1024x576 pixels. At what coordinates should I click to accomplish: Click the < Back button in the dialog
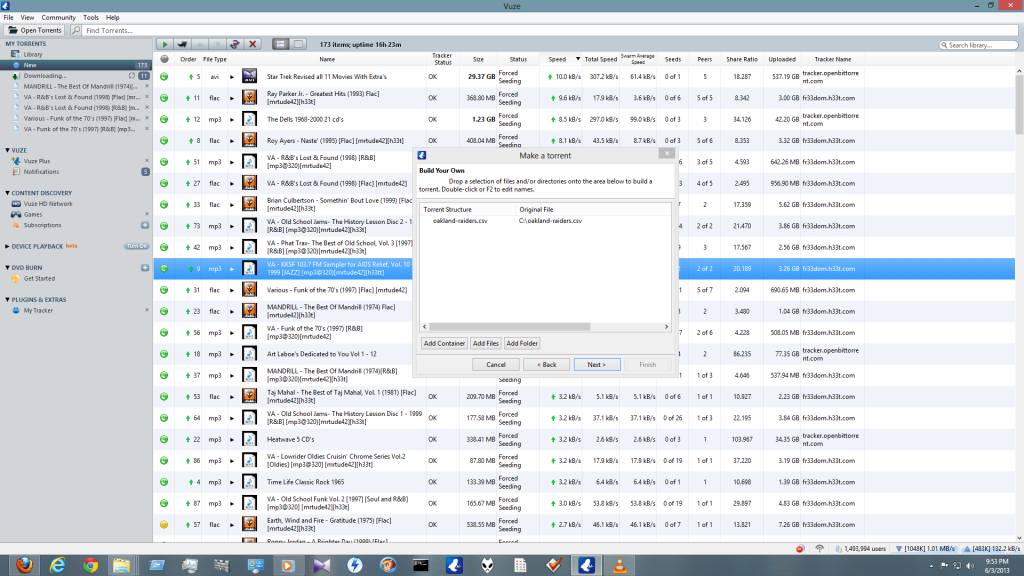coord(547,364)
